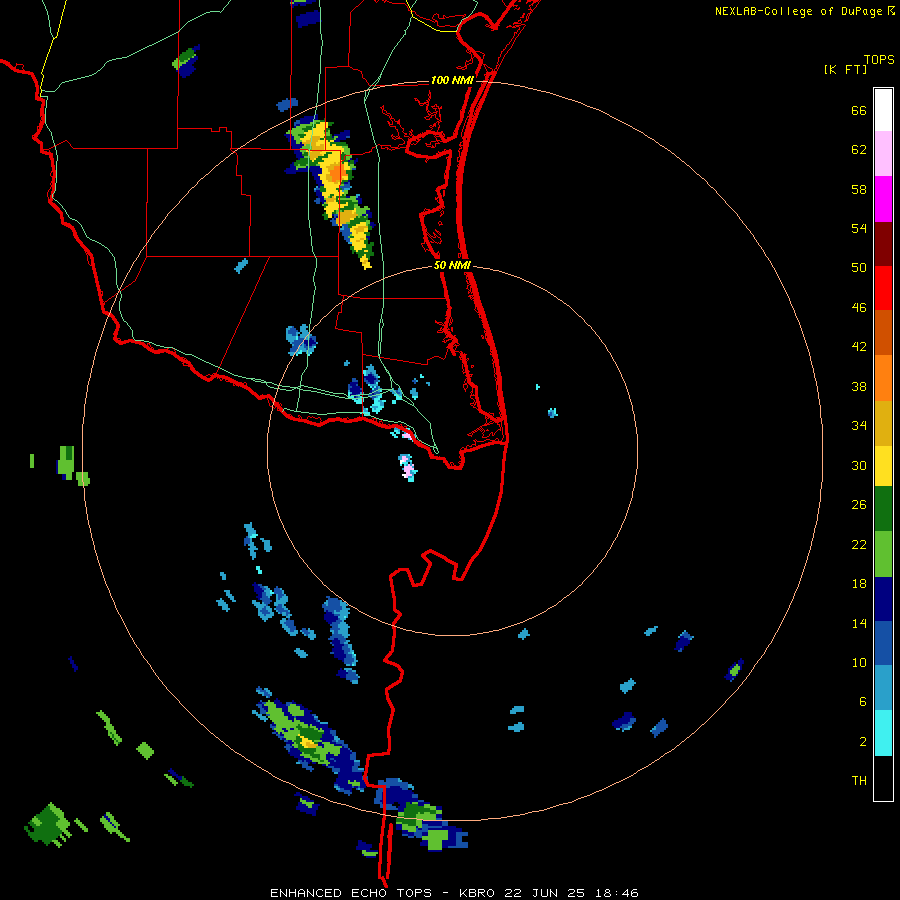Click the black TH swatch at legend bottom
Image resolution: width=900 pixels, height=900 pixels.
(883, 778)
